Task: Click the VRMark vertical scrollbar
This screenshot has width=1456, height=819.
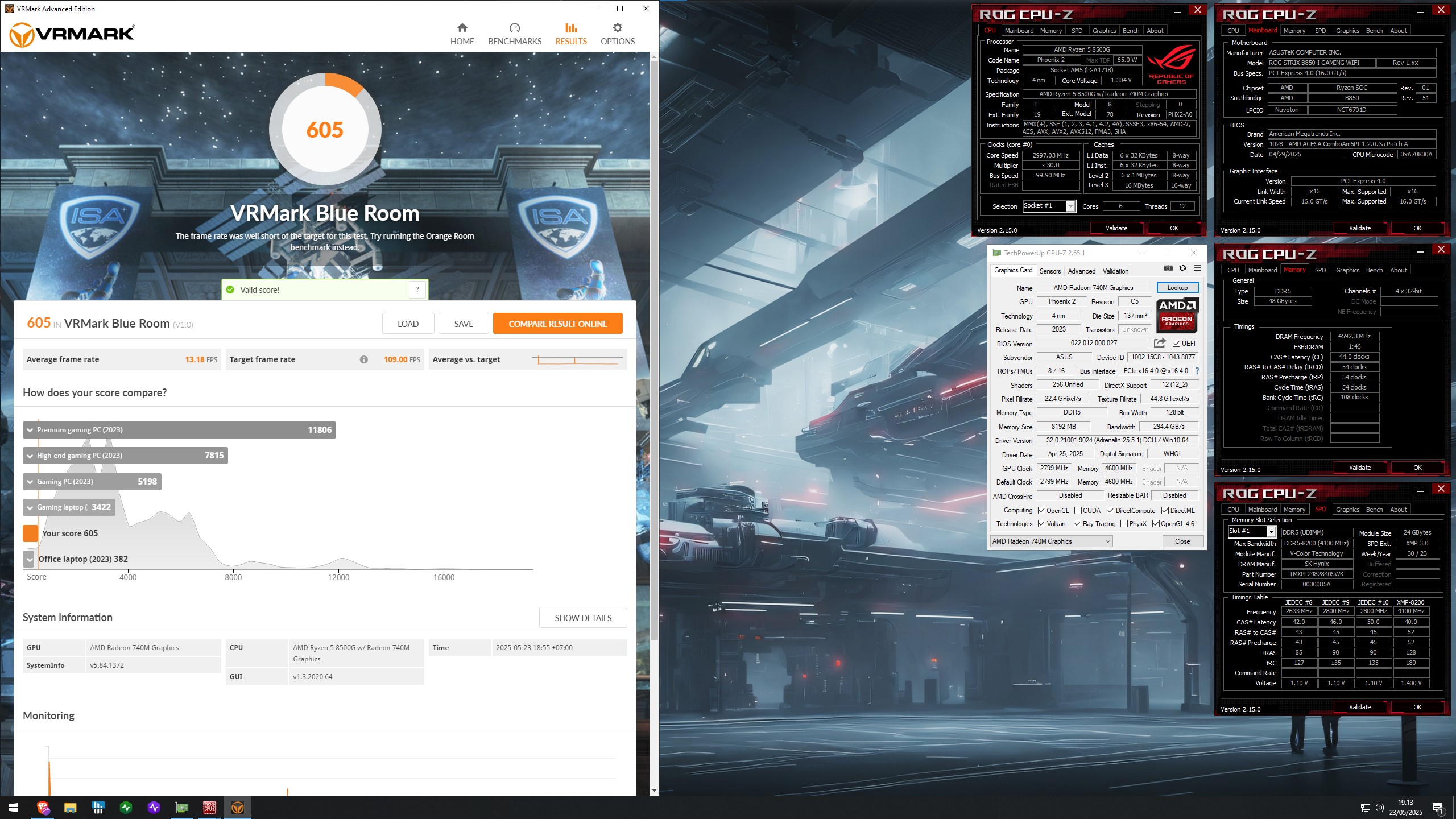Action: click(654, 350)
